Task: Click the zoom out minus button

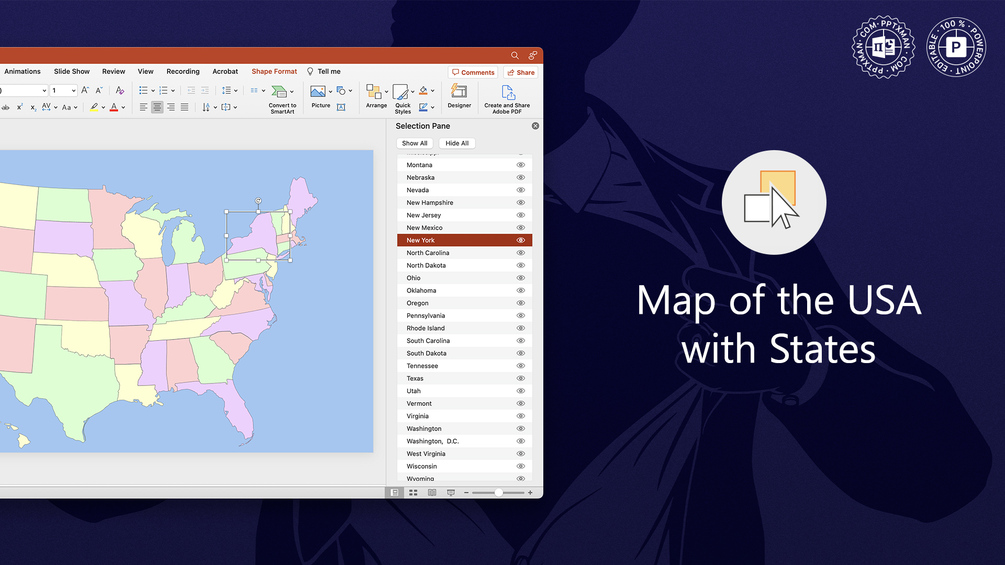Action: (x=466, y=493)
